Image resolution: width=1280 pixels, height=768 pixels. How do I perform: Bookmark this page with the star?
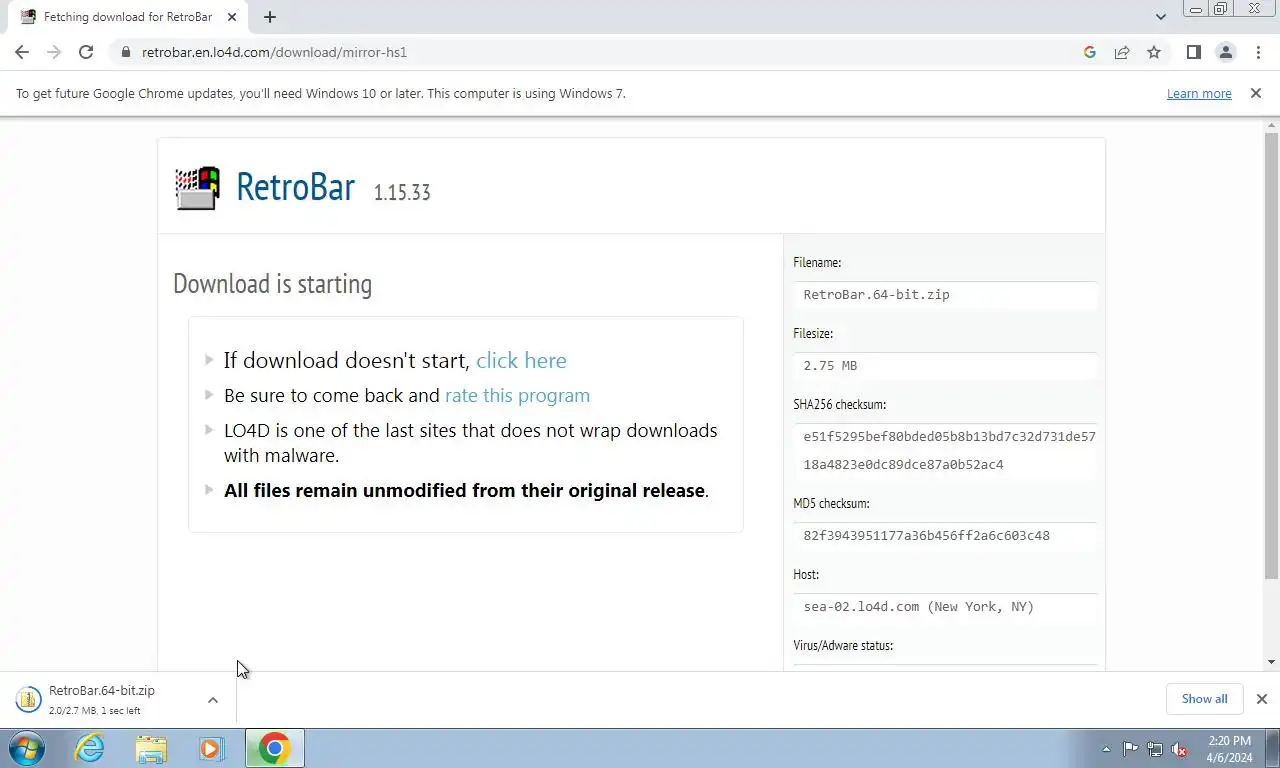point(1154,52)
